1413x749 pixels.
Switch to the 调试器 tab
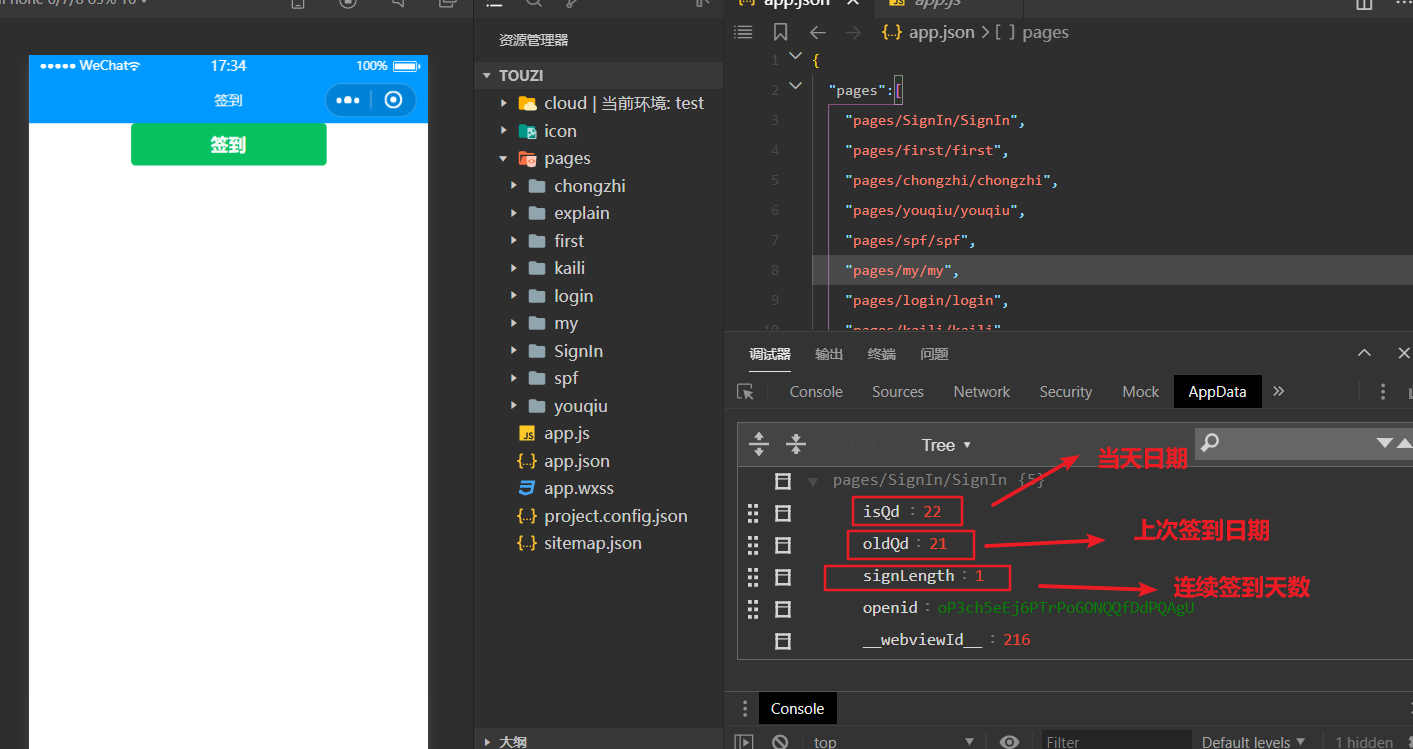pyautogui.click(x=770, y=354)
